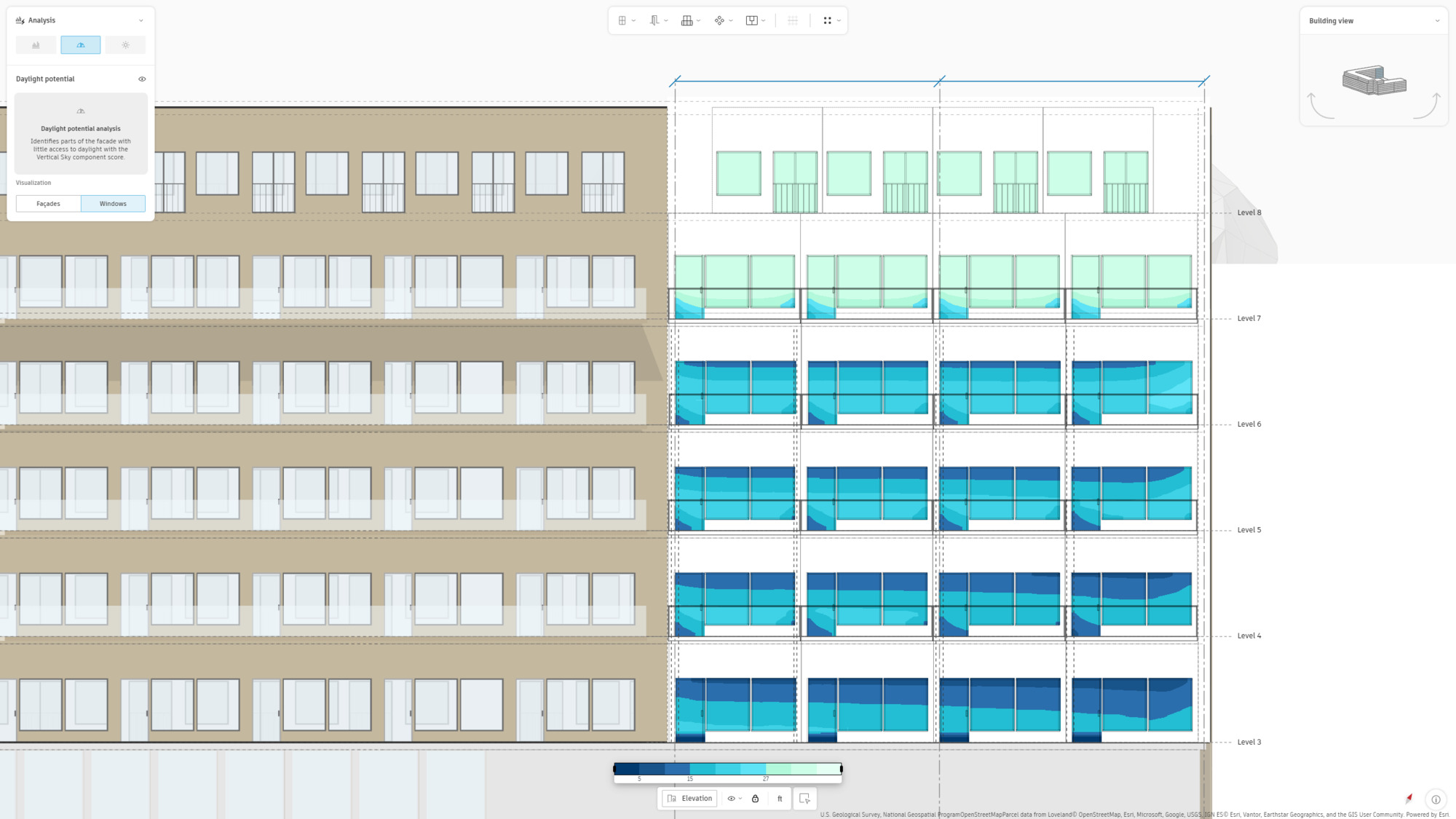Open the window tool dropdown arrow
Screen dimensions: 1456x819
(633, 20)
